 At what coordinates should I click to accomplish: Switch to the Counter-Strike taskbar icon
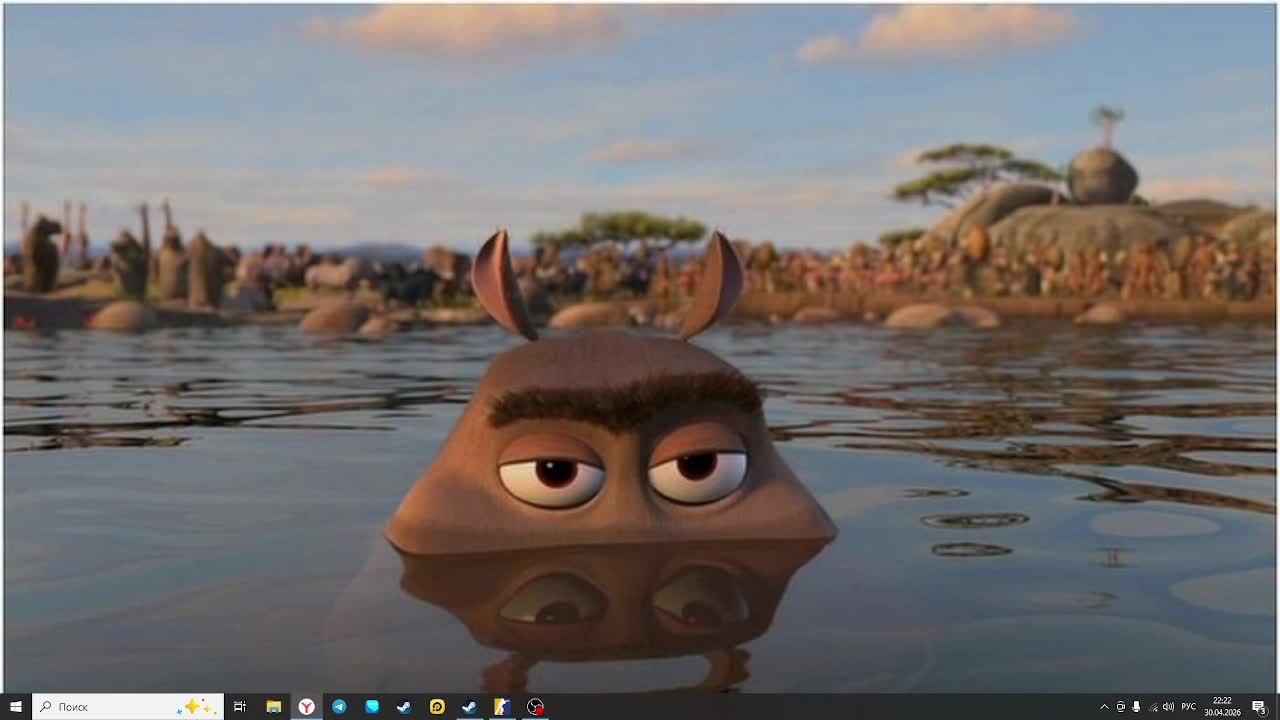click(502, 707)
